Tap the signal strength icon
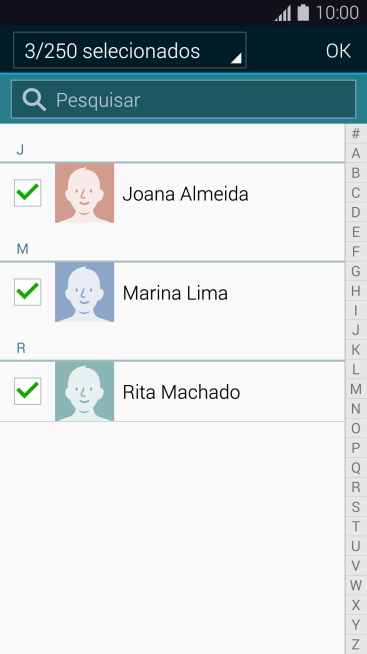367x654 pixels. [x=283, y=13]
